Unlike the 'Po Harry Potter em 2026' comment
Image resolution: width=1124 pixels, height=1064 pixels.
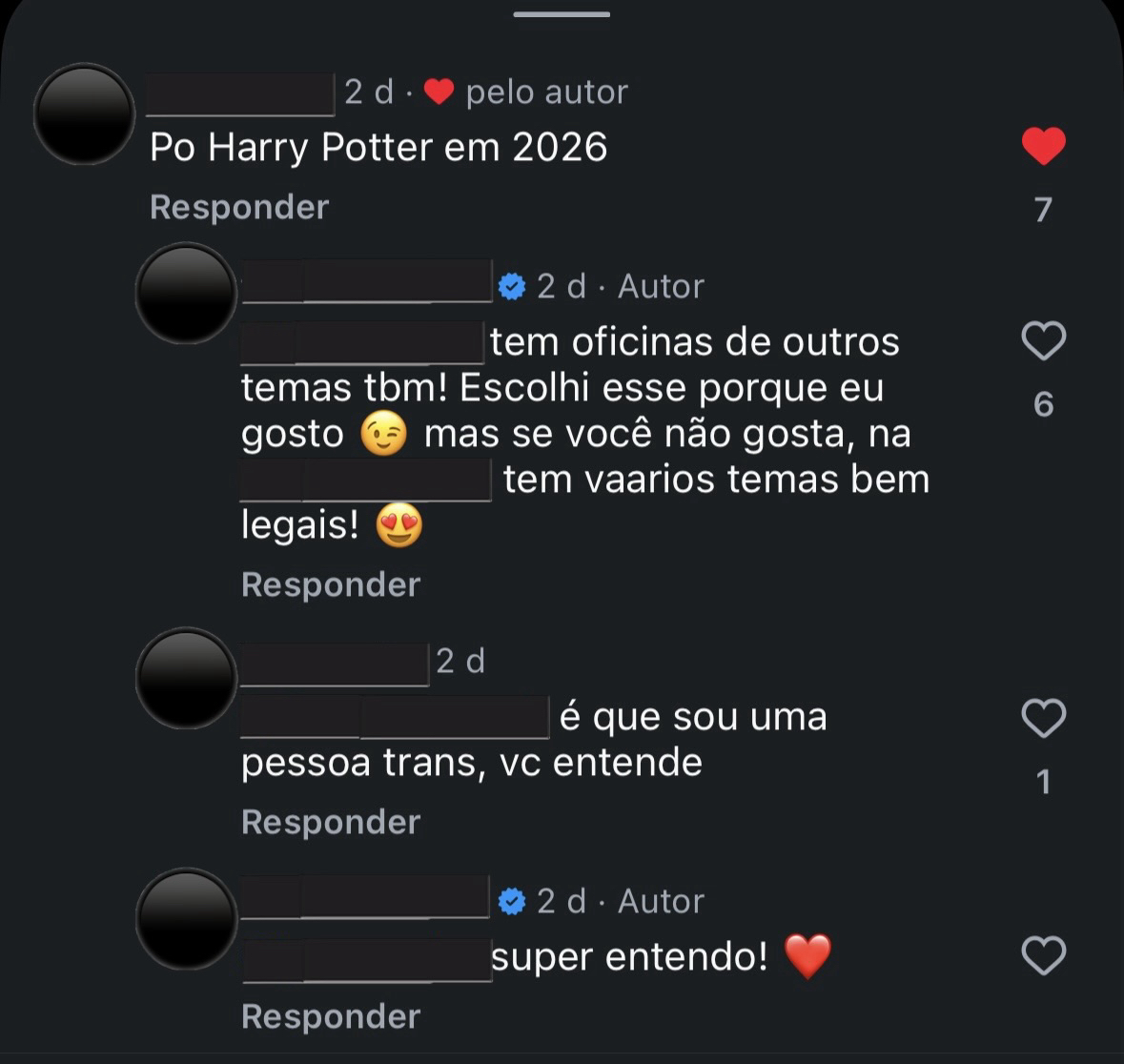1043,147
